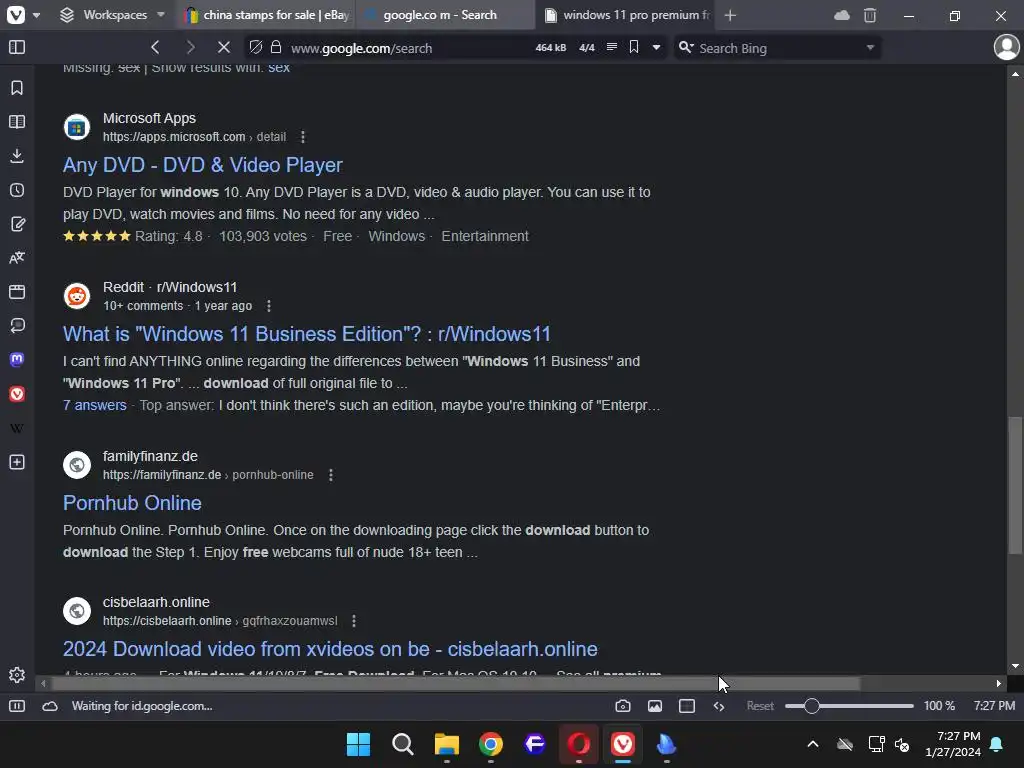1024x768 pixels.
Task: Switch to Opera browser in taskbar
Action: click(x=579, y=744)
